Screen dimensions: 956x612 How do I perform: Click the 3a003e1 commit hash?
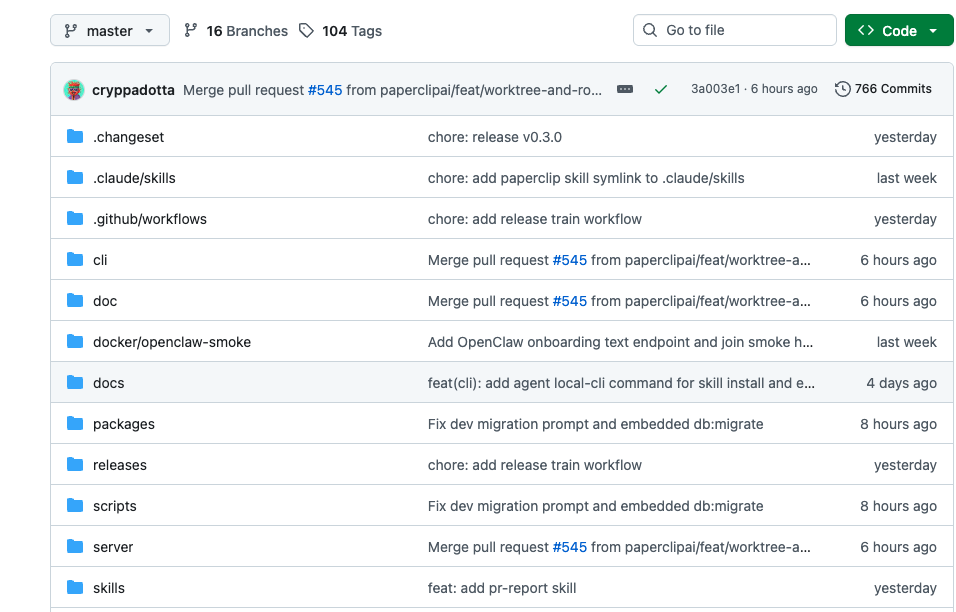[x=716, y=88]
